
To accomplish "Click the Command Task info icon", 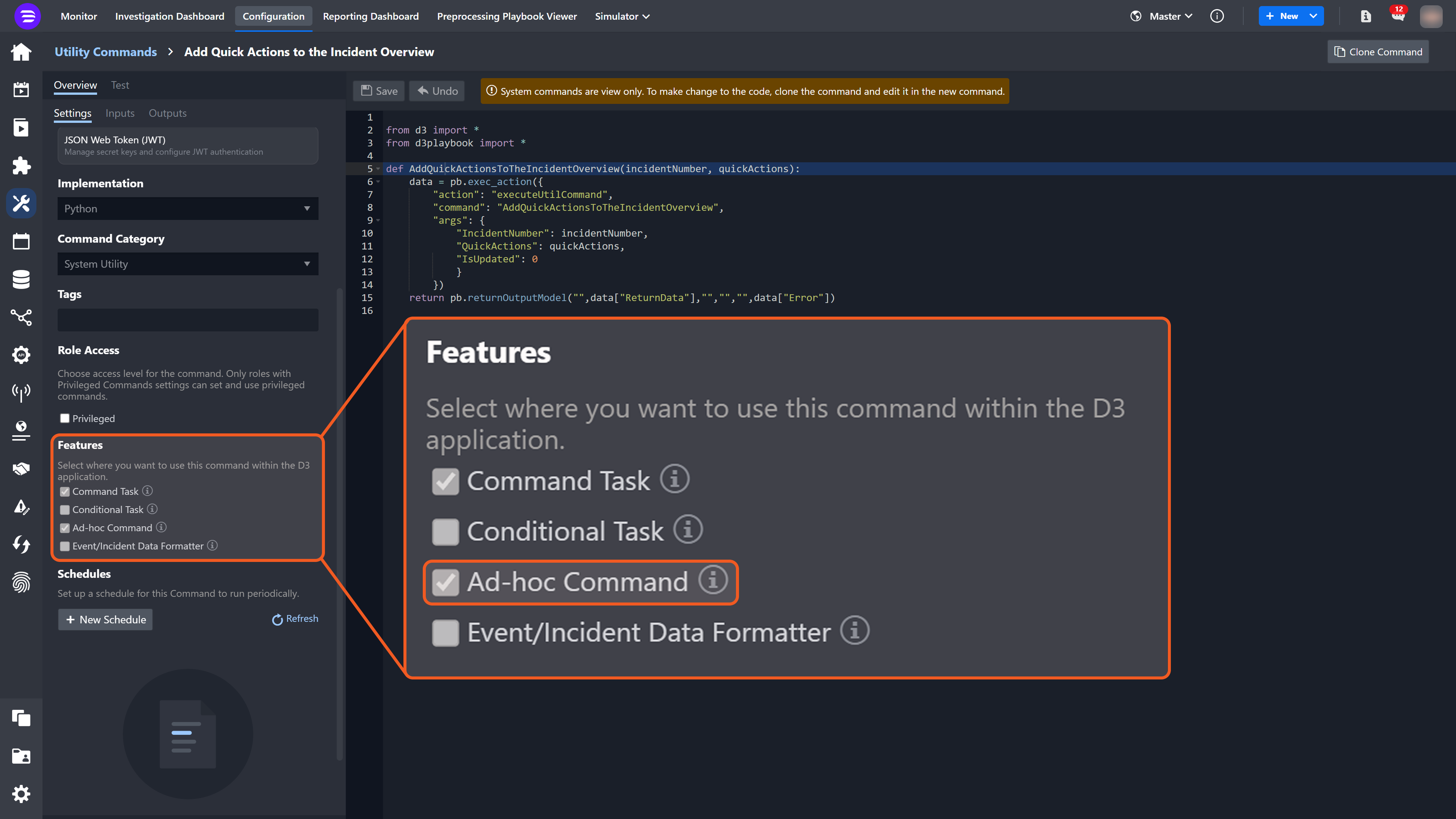I will pyautogui.click(x=147, y=491).
